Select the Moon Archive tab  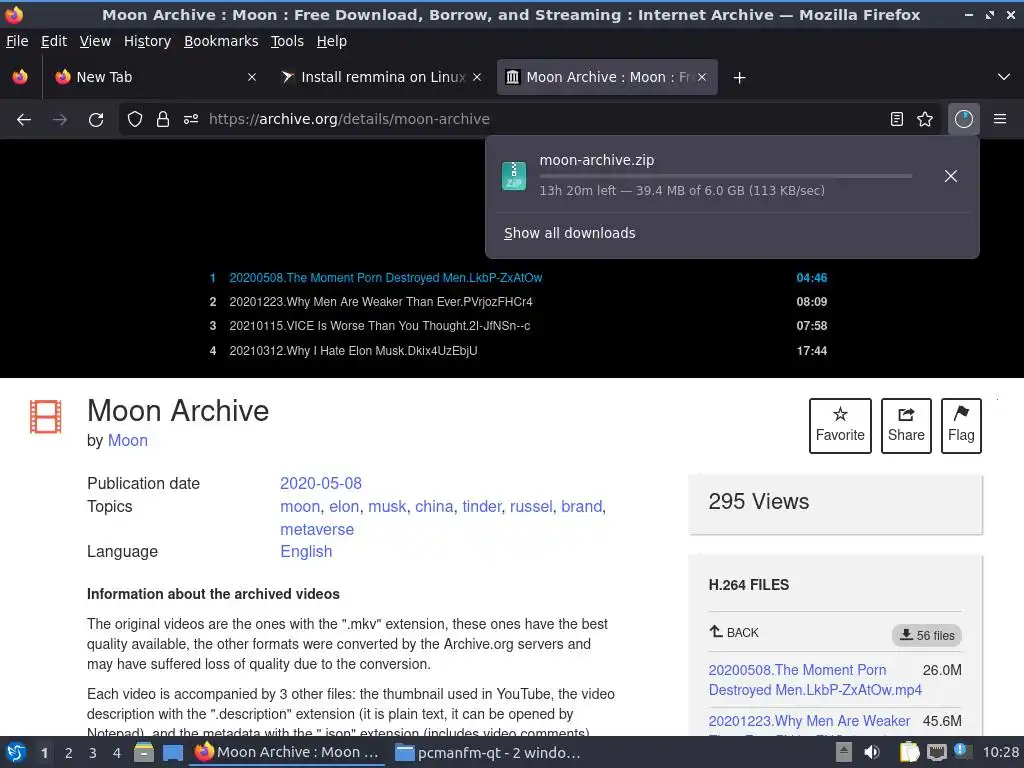(x=607, y=77)
